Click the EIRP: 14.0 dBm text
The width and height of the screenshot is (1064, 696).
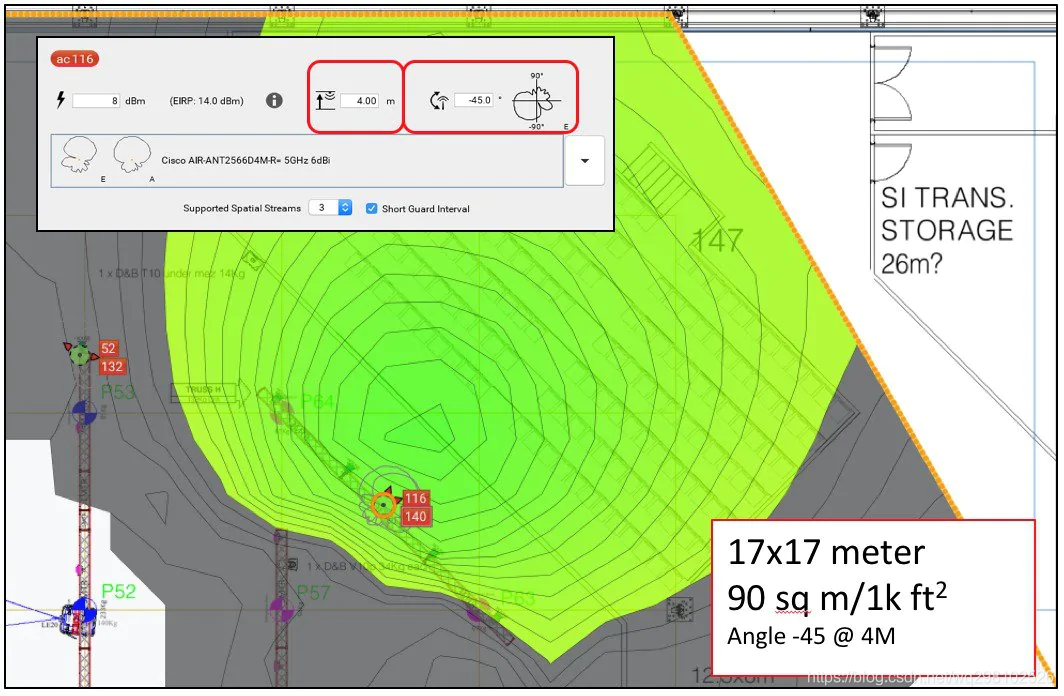tap(206, 100)
